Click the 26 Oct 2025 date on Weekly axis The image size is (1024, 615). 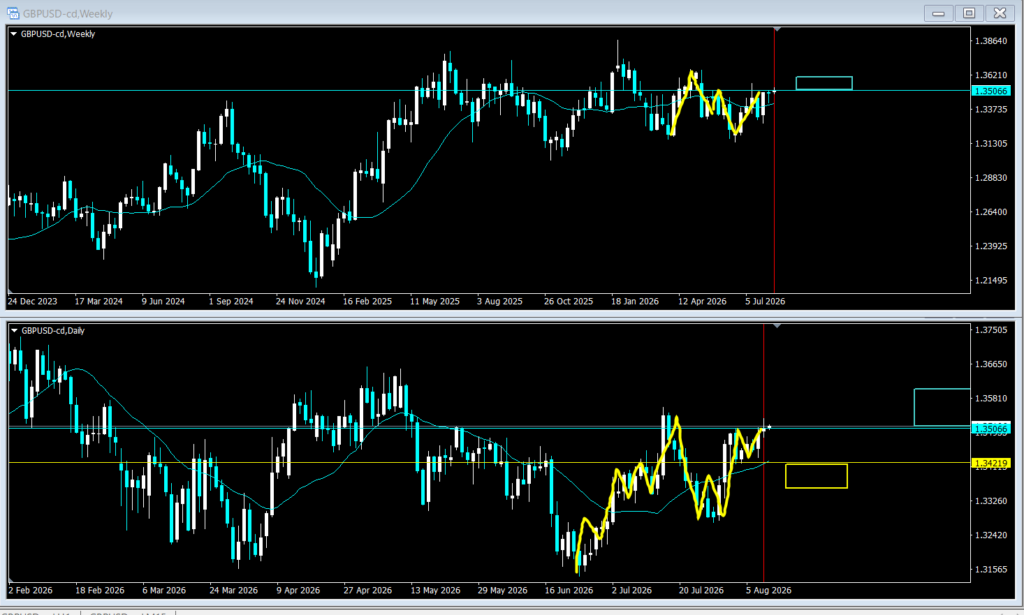click(569, 301)
